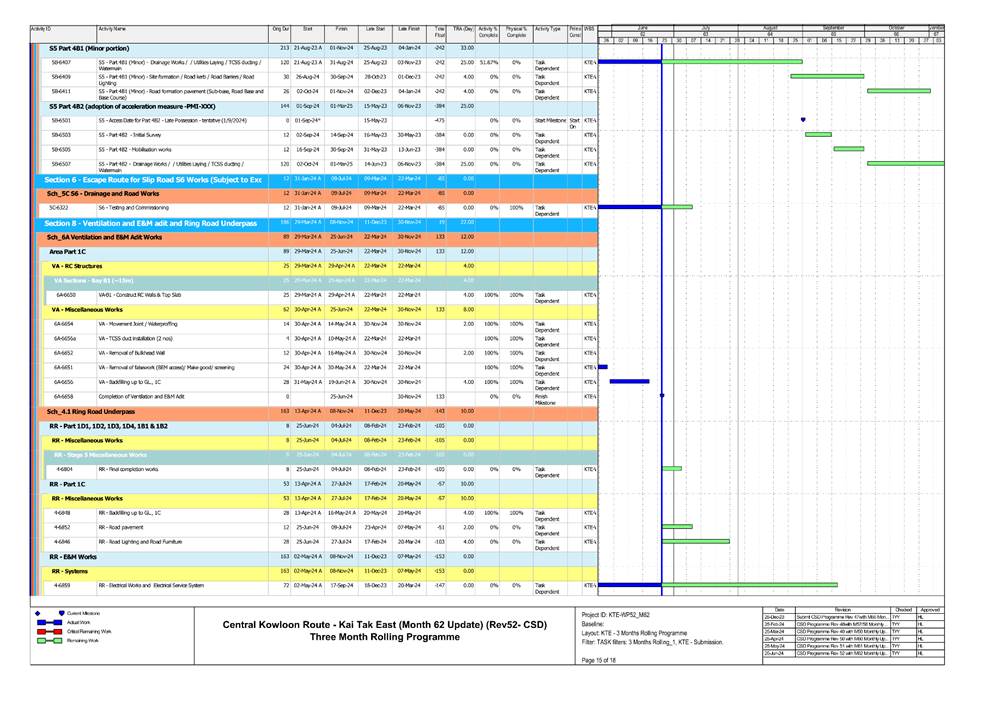Click the Critical Remaining Work legend icon
The width and height of the screenshot is (1001, 708).
(x=48, y=631)
